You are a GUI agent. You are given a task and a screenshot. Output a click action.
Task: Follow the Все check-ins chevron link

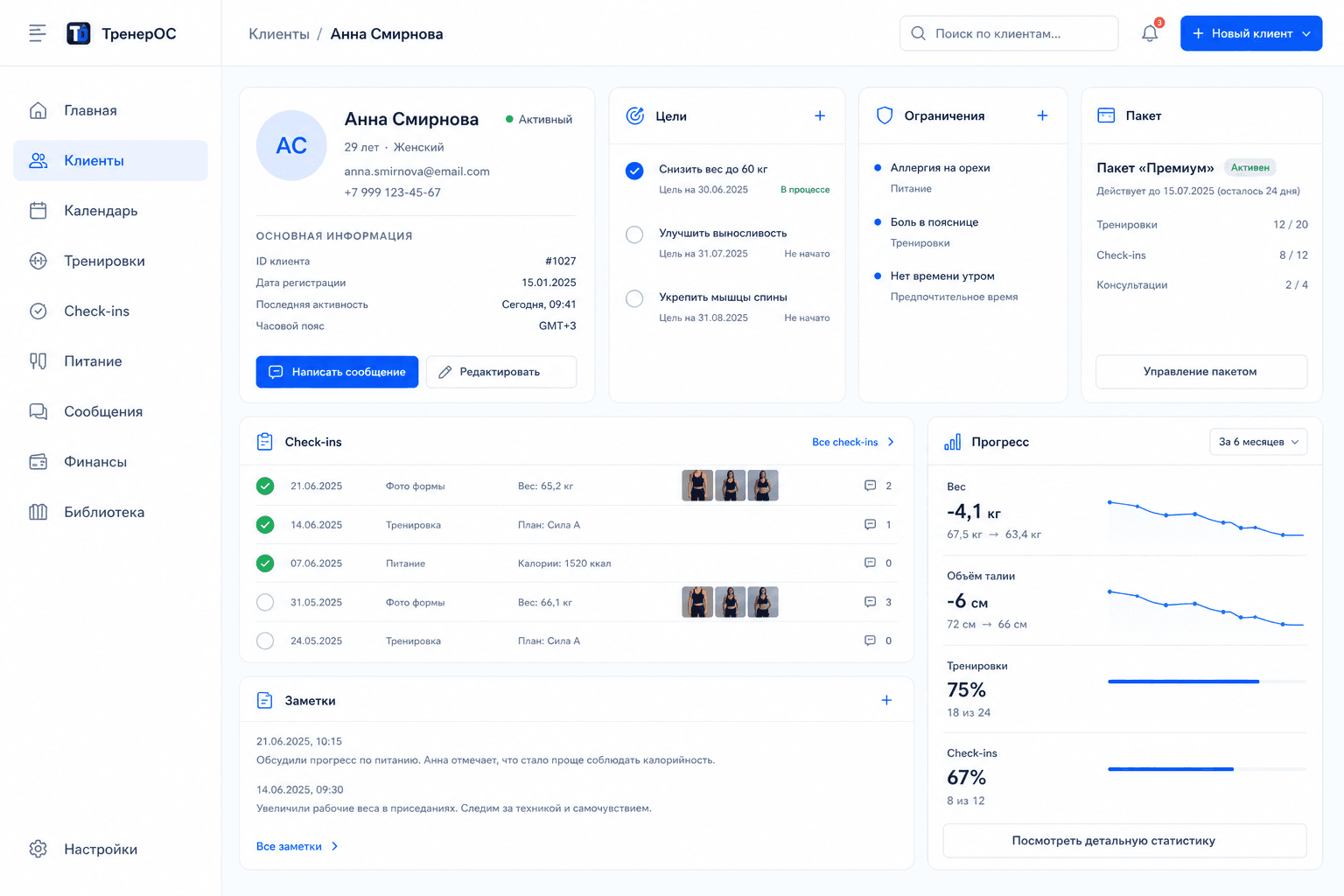click(853, 442)
